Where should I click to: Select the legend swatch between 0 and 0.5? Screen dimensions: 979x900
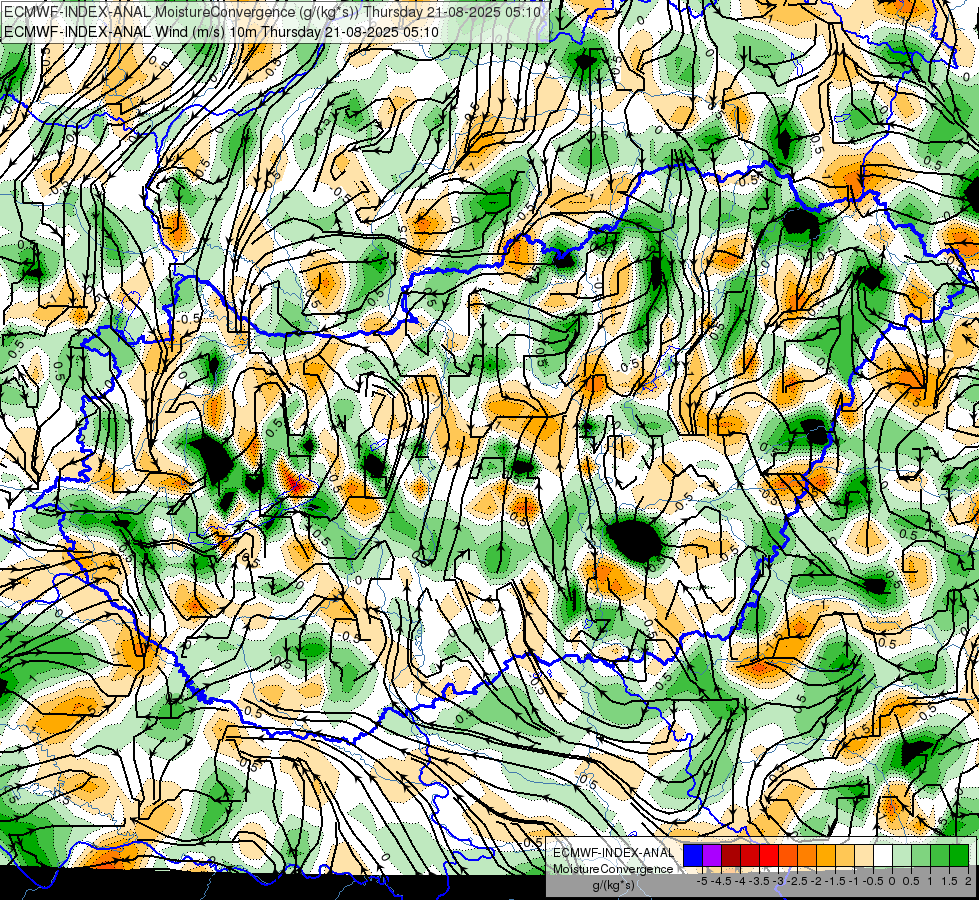902,855
